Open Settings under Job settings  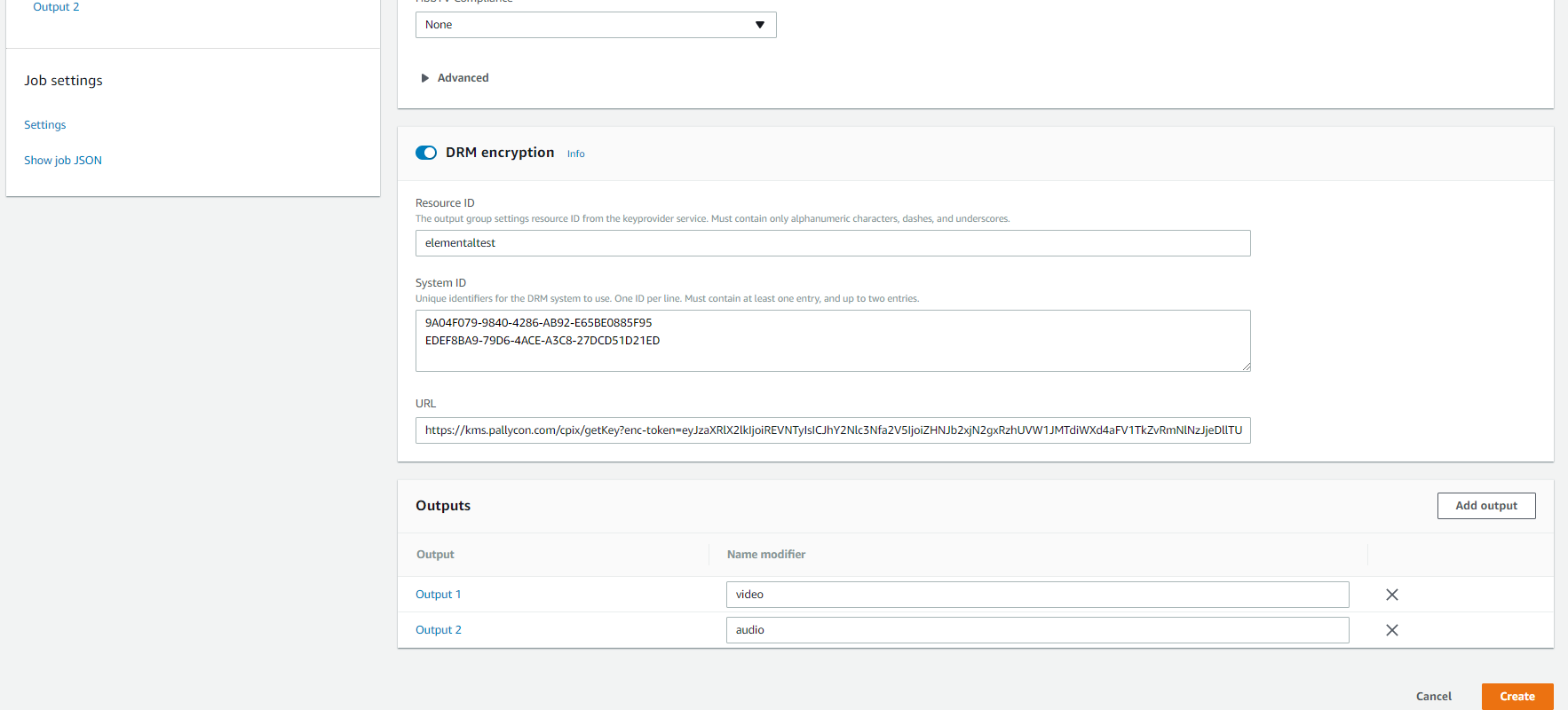44,125
